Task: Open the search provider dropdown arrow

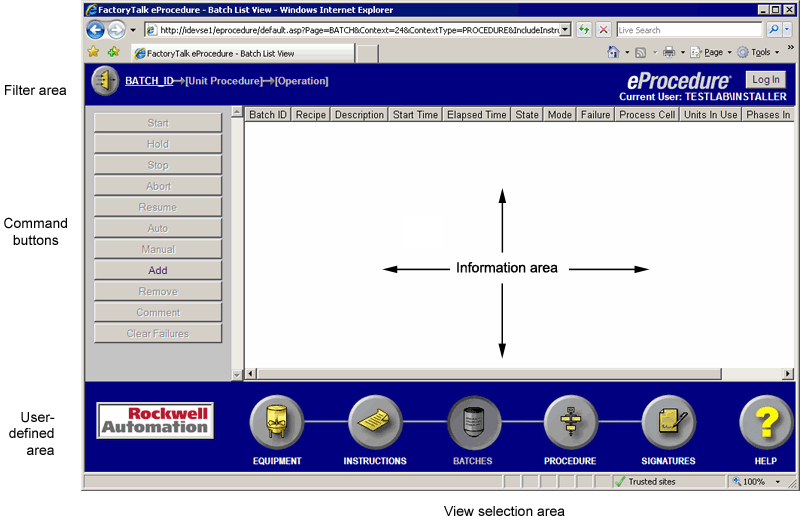Action: point(787,30)
